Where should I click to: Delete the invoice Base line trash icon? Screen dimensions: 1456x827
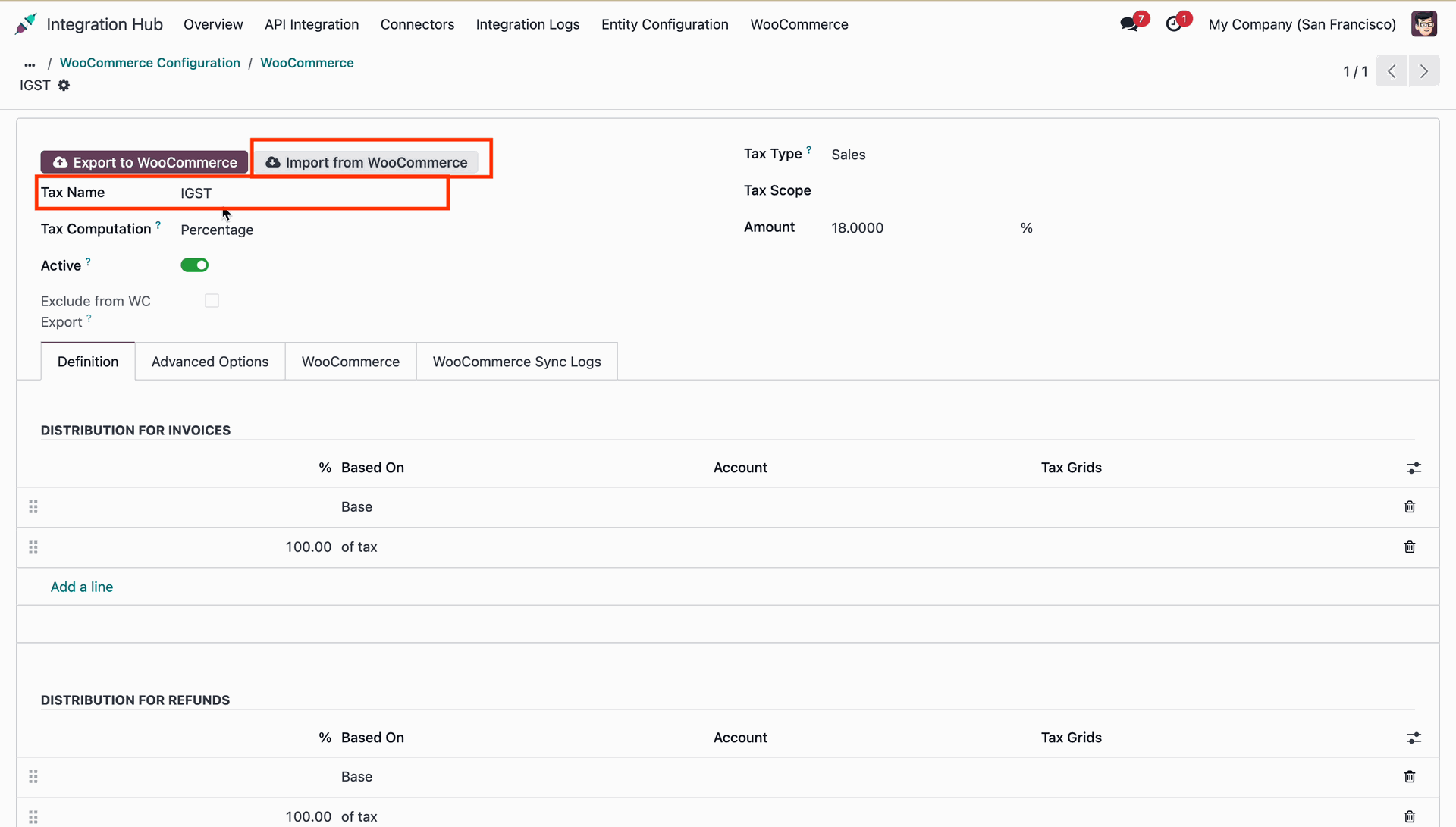tap(1410, 507)
